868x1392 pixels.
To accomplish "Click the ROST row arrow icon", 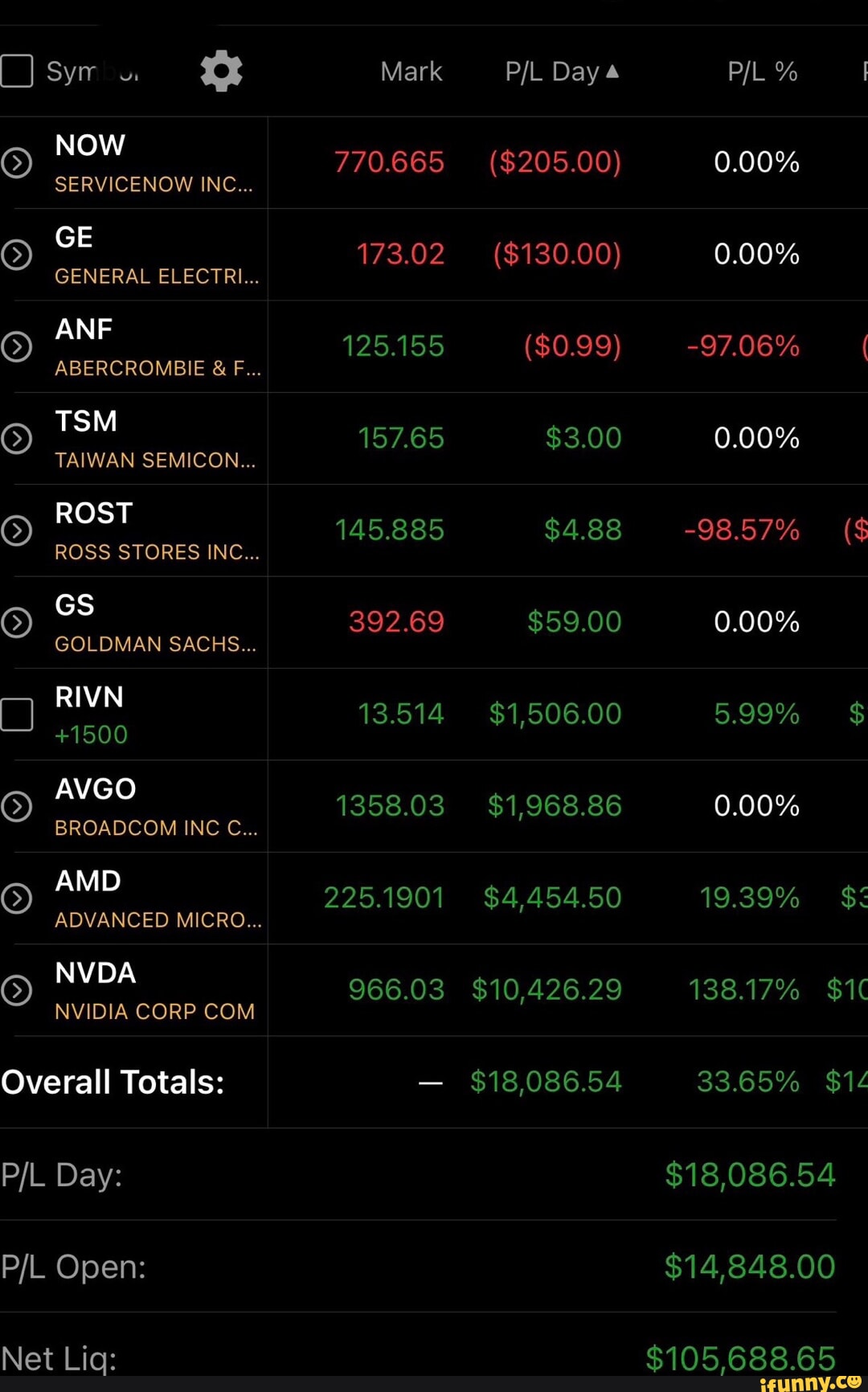I will 16,530.
